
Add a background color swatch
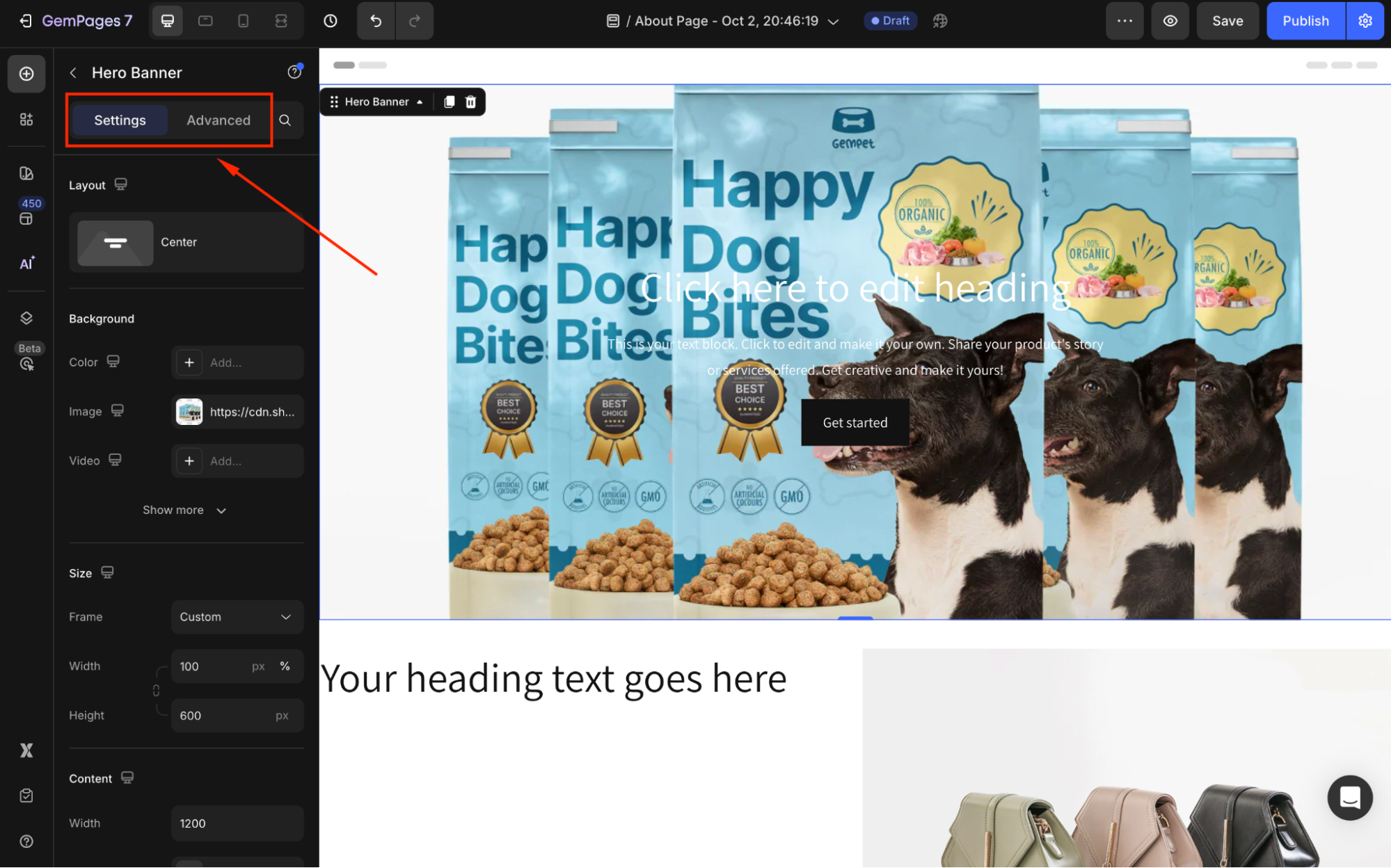[189, 362]
